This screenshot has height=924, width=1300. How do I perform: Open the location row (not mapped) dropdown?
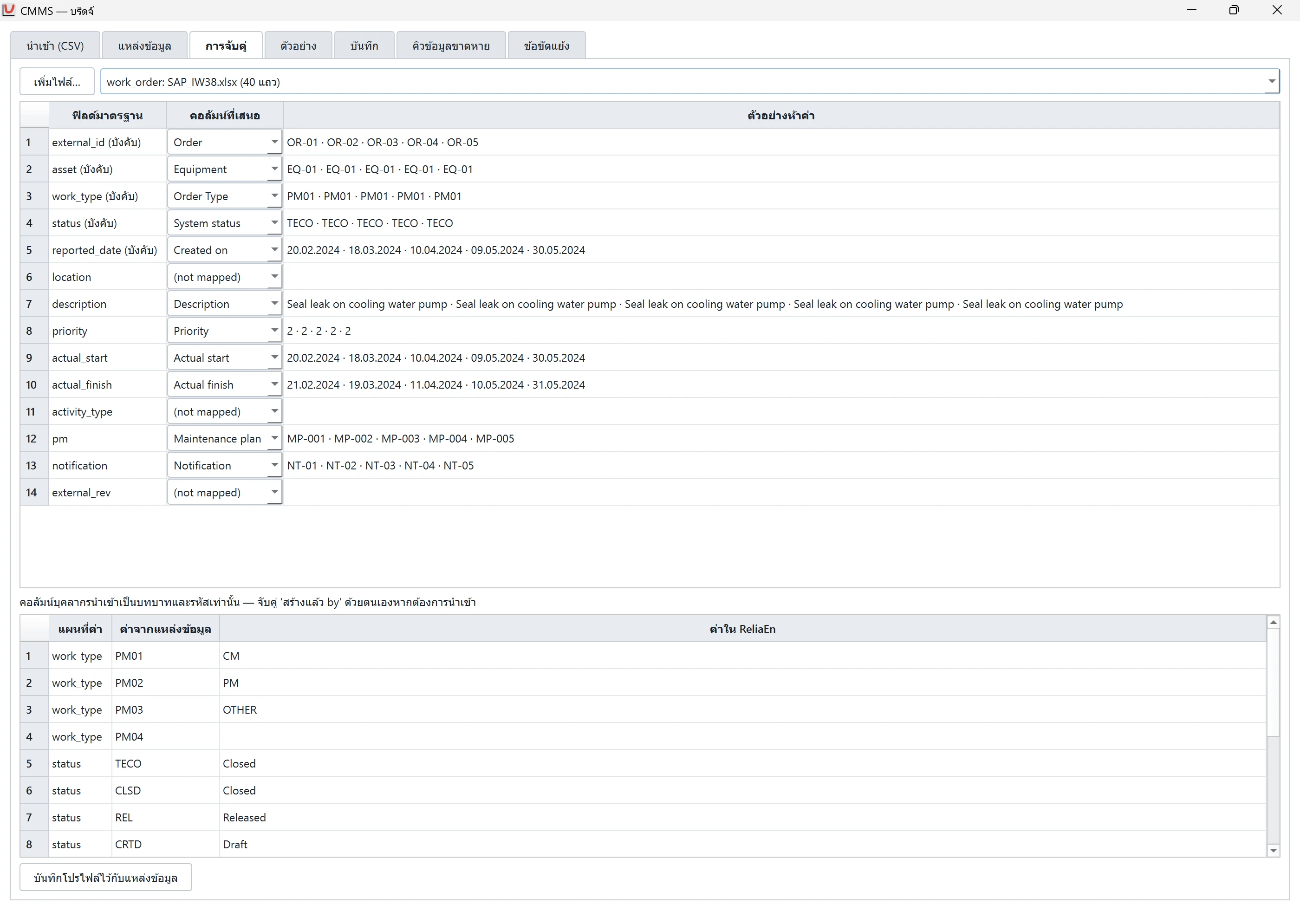[225, 277]
